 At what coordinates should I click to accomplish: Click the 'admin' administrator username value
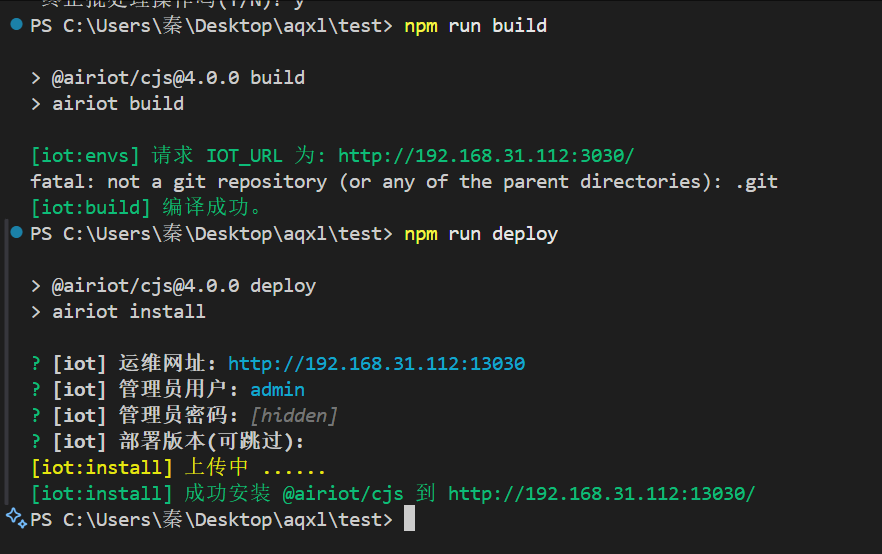click(277, 390)
